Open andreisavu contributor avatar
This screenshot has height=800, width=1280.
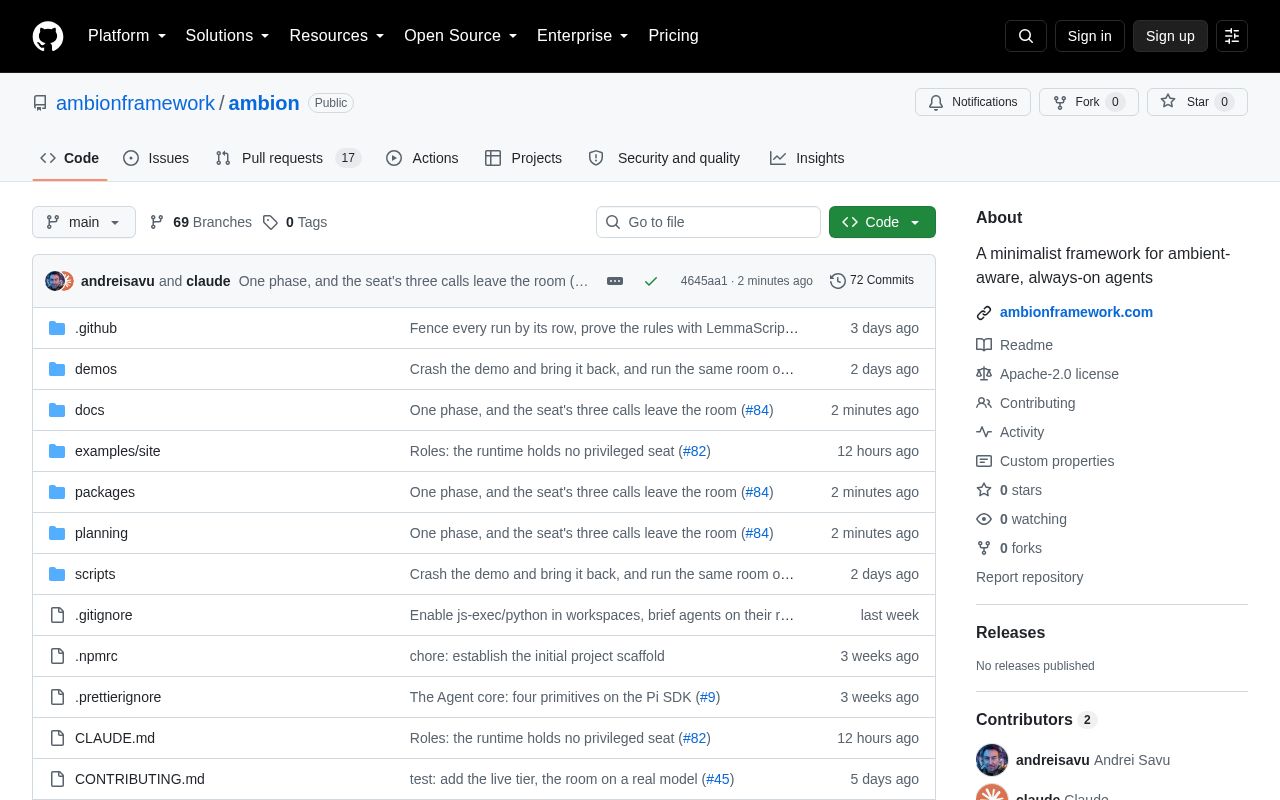[992, 760]
